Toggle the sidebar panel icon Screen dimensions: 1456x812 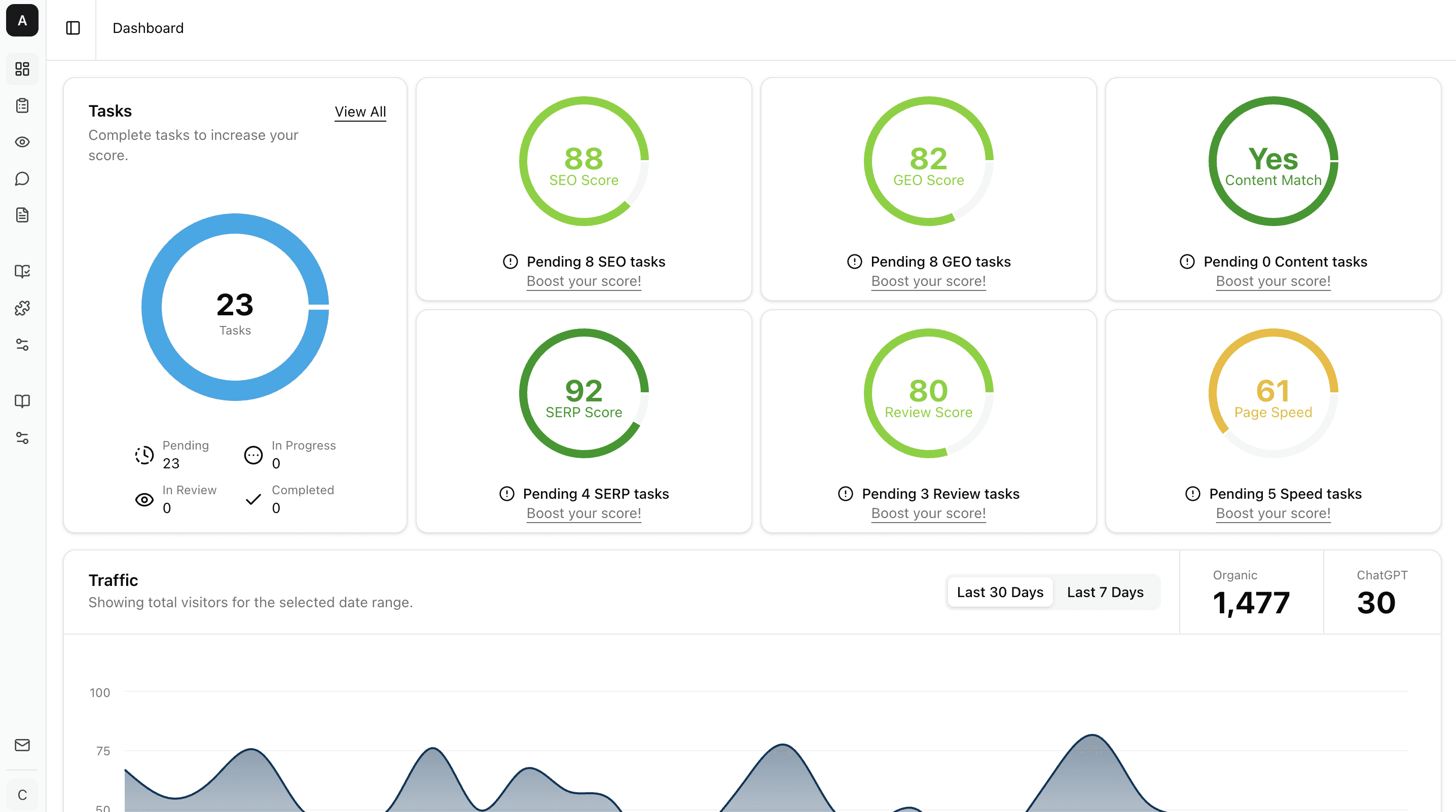click(73, 28)
